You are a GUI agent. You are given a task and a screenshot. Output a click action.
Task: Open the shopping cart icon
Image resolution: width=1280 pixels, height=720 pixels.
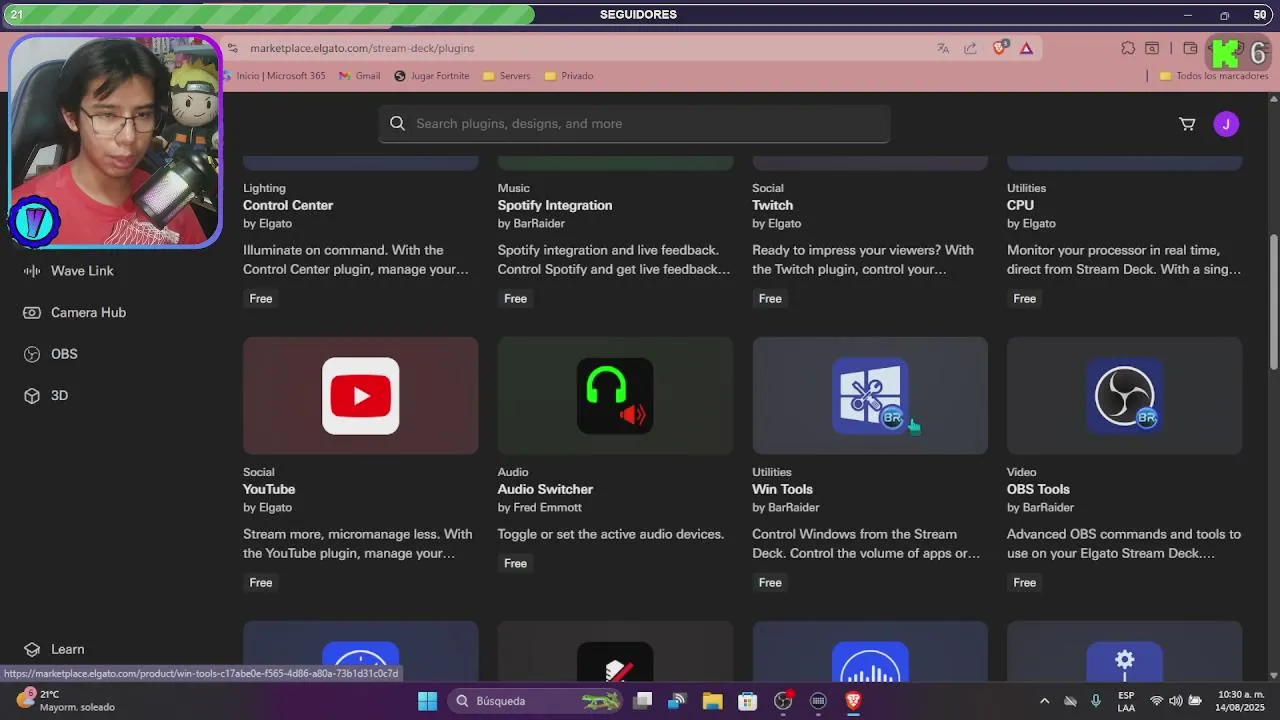pos(1187,124)
